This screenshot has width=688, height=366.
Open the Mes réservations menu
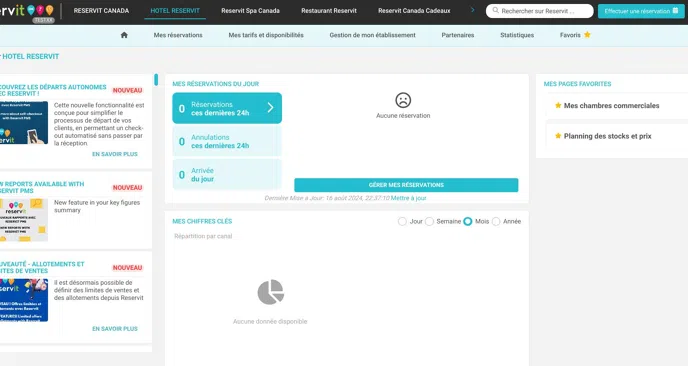click(x=178, y=35)
